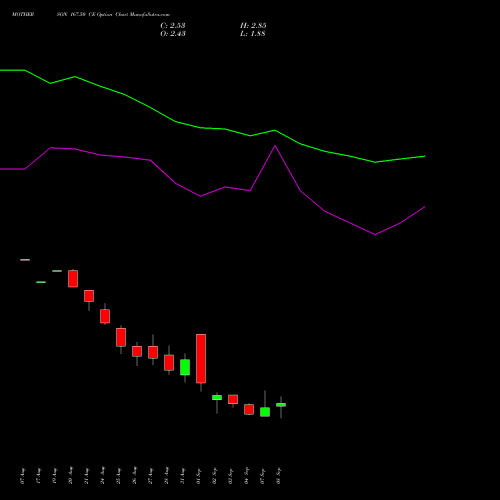This screenshot has height=500, width=500.
Task: Select the 20 Aug date label
Action: [x=70, y=476]
